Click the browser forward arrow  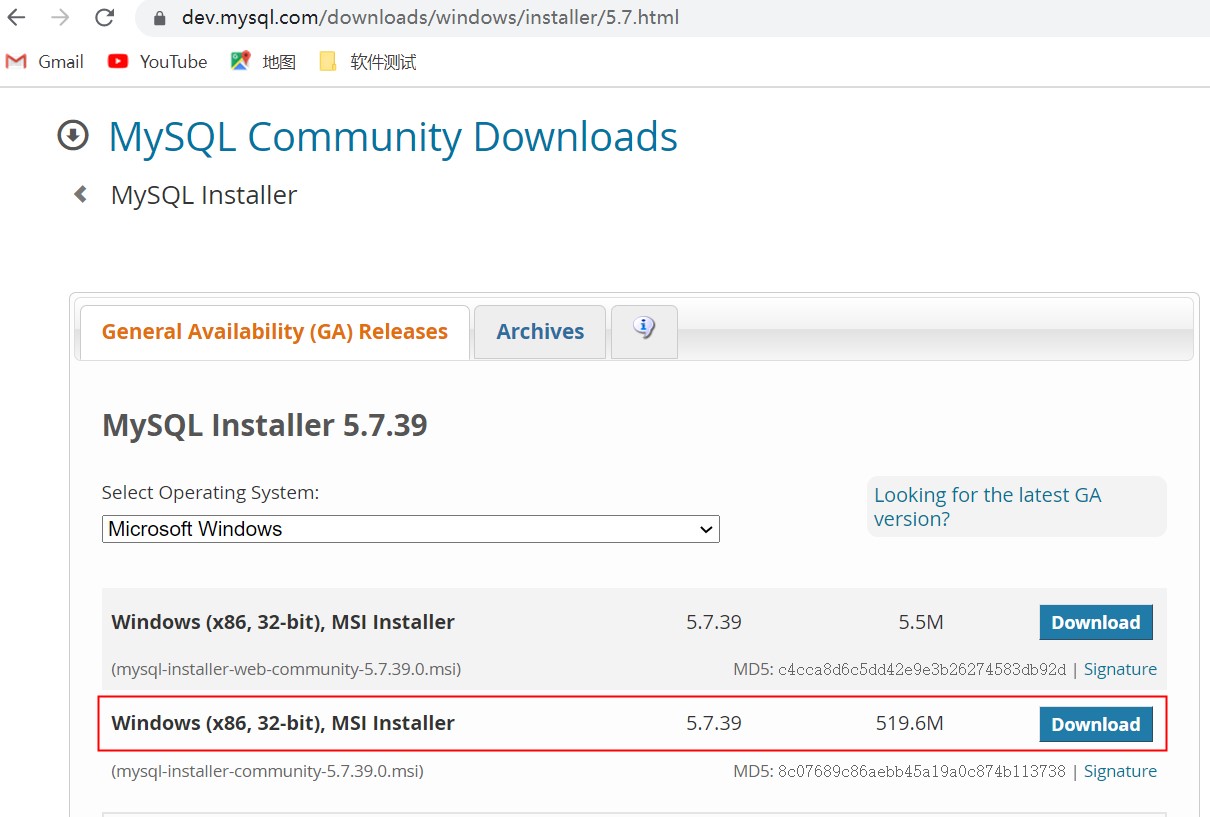(60, 17)
